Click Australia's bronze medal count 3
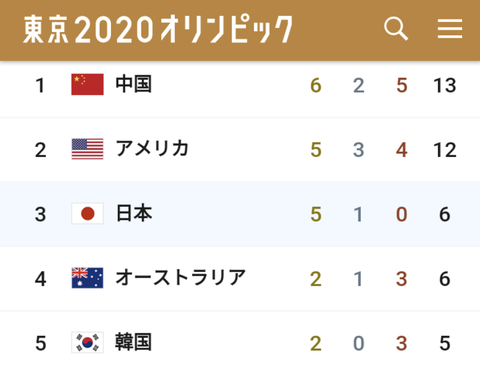This screenshot has height=369, width=480. (402, 279)
